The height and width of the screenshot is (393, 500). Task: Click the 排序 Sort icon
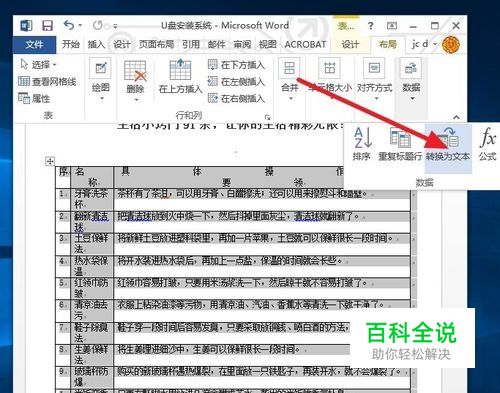[362, 144]
